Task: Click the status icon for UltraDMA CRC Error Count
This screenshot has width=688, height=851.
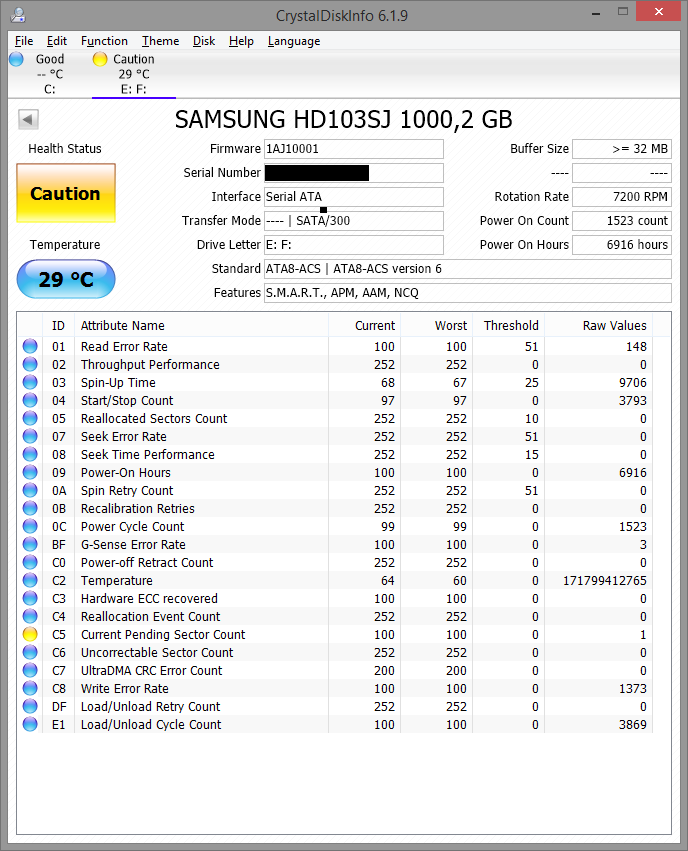Action: point(30,670)
